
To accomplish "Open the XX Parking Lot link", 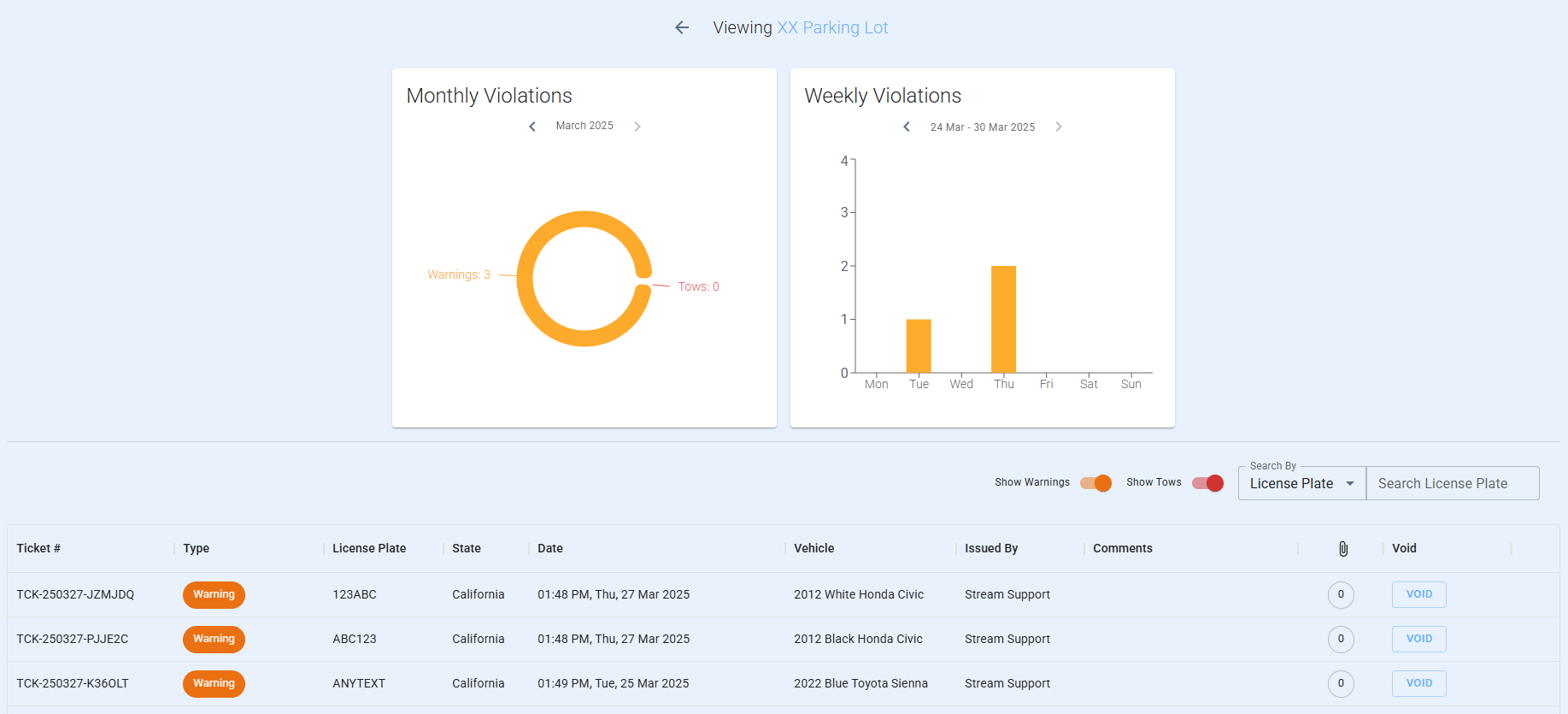I will [x=832, y=27].
